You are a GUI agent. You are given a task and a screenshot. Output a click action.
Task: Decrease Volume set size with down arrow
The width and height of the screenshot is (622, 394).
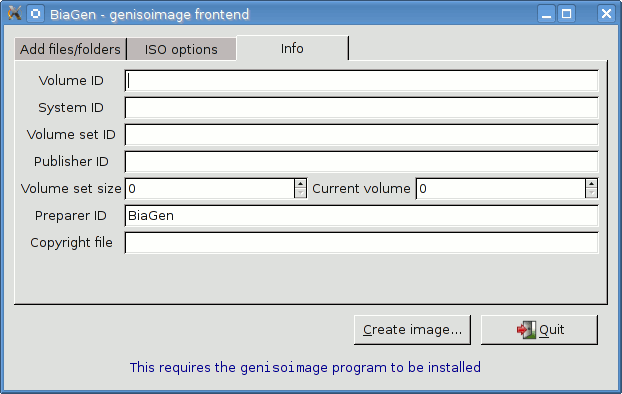[x=301, y=194]
